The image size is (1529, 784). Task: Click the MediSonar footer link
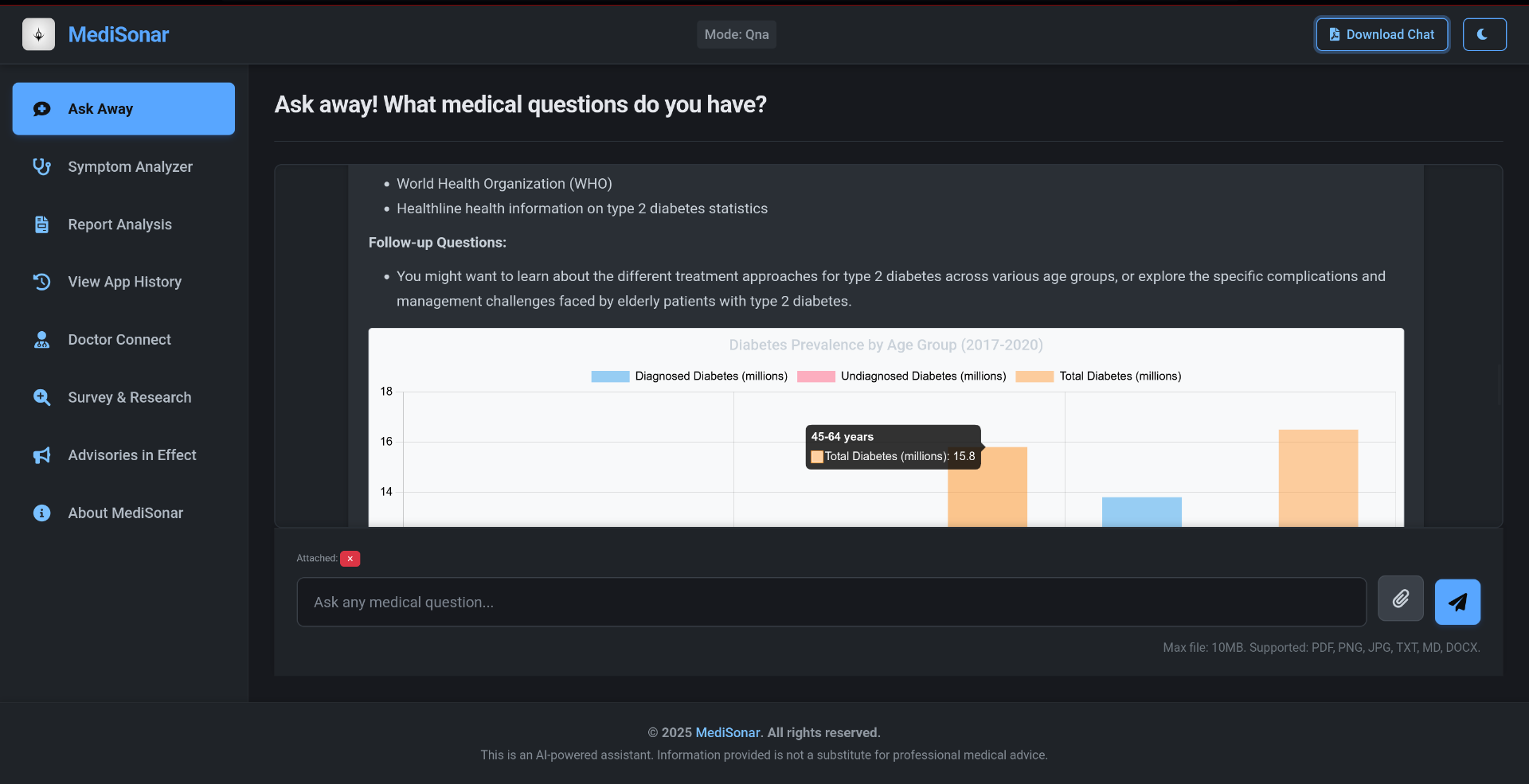(728, 732)
